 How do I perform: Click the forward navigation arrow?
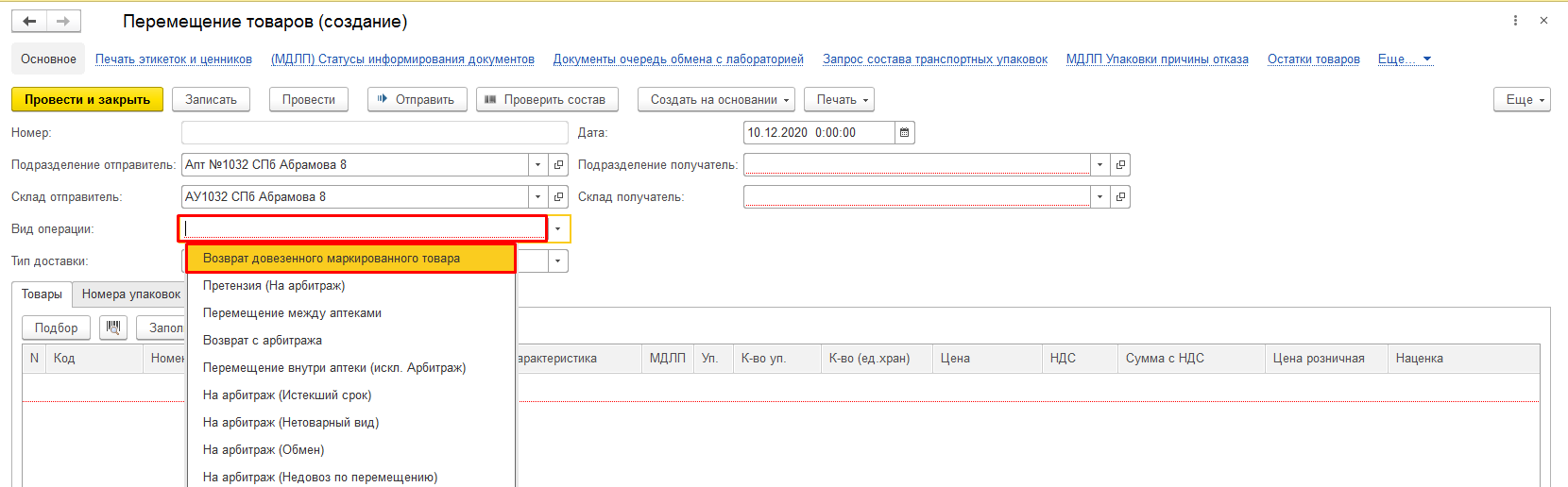[x=63, y=21]
